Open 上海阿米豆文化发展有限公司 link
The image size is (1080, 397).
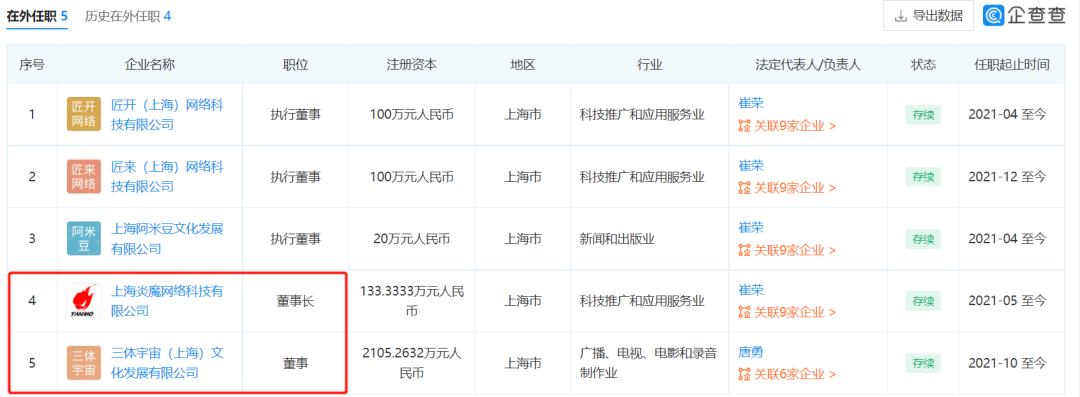(x=167, y=238)
